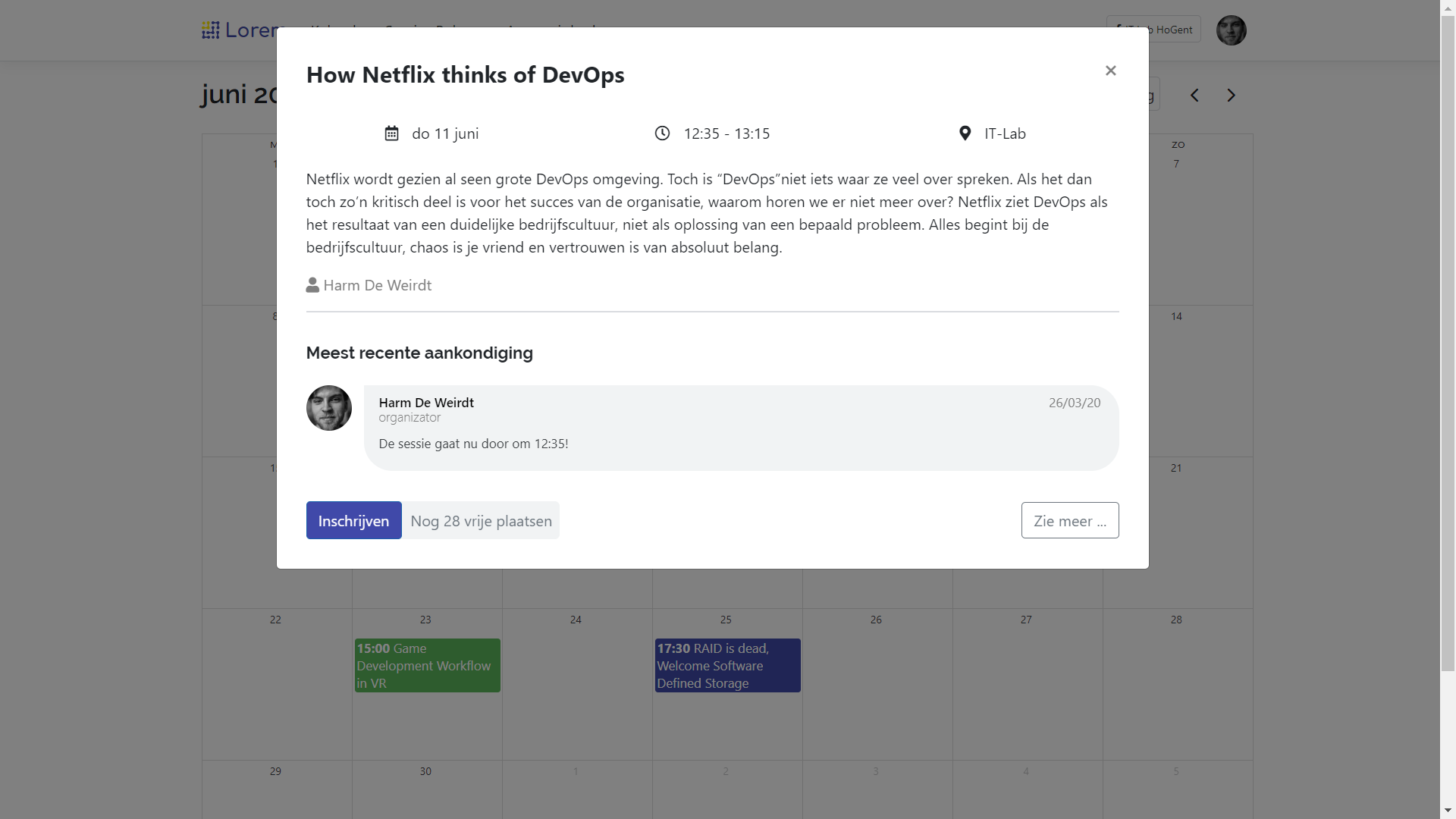Image resolution: width=1456 pixels, height=819 pixels.
Task: Go to previous month arrow
Action: click(x=1194, y=96)
